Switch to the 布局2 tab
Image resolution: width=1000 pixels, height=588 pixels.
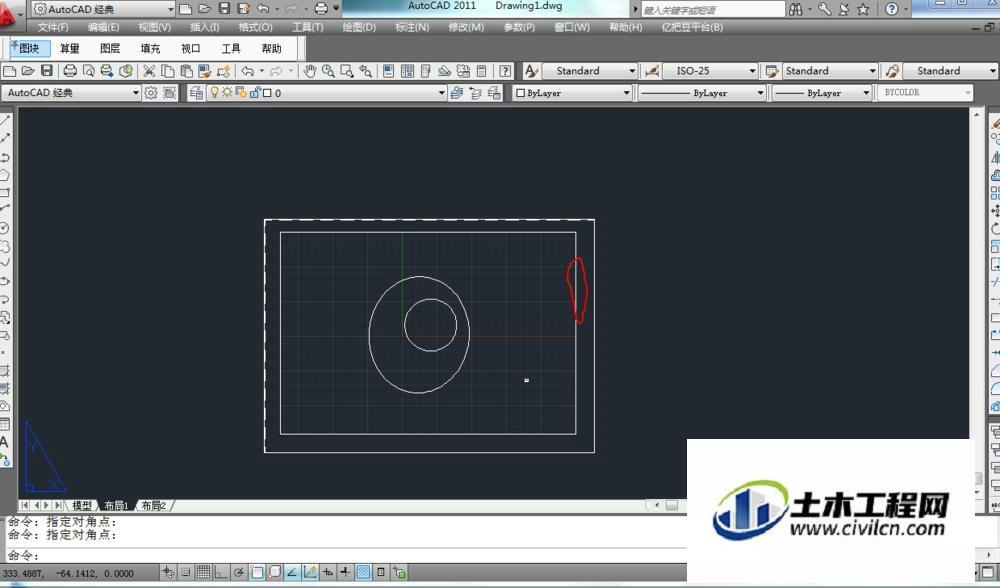(x=154, y=505)
